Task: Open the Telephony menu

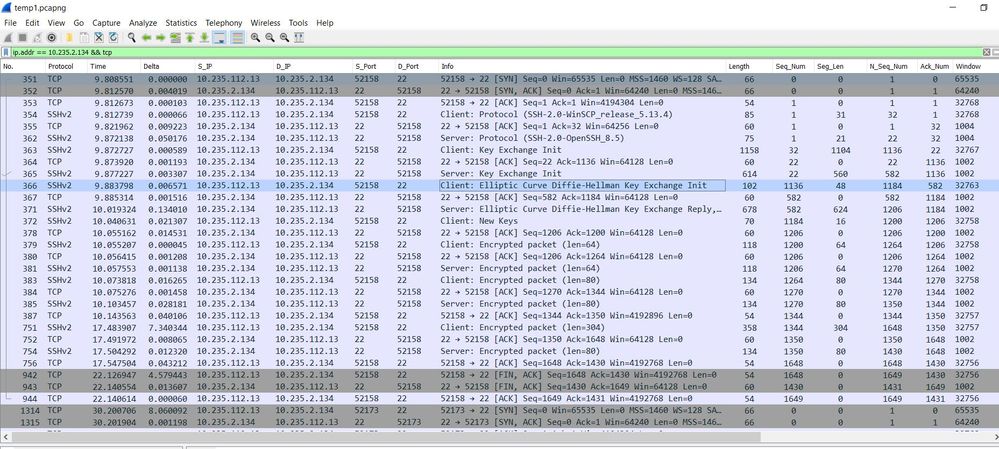Action: click(x=224, y=23)
